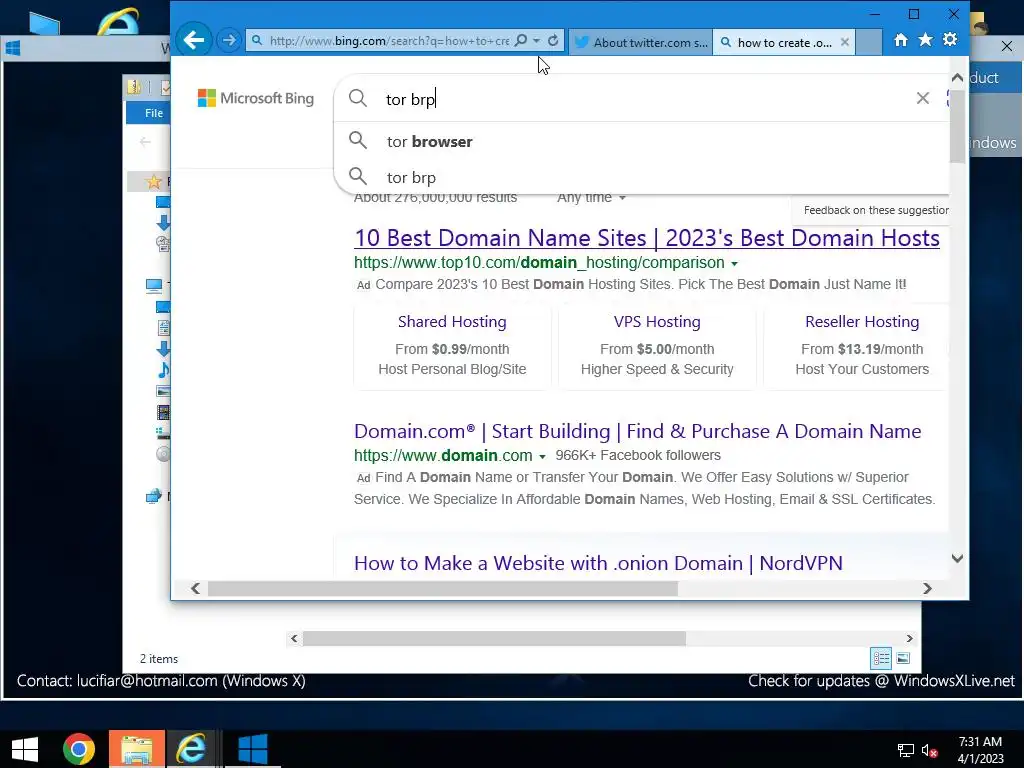Click the IE vertical scrollbar down arrow

coord(957,558)
